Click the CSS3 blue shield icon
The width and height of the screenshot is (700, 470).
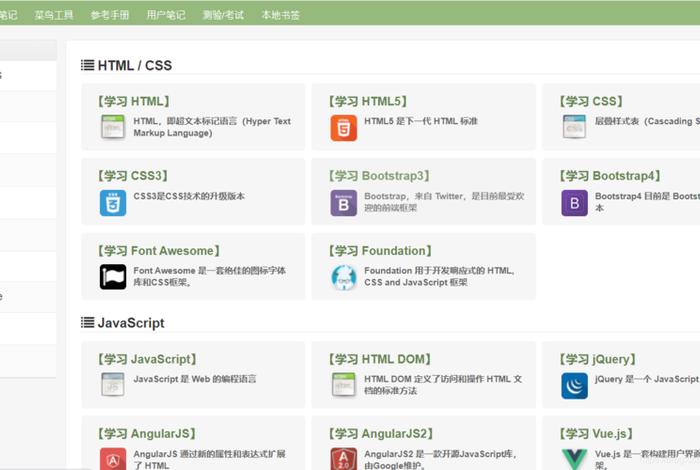pos(113,203)
